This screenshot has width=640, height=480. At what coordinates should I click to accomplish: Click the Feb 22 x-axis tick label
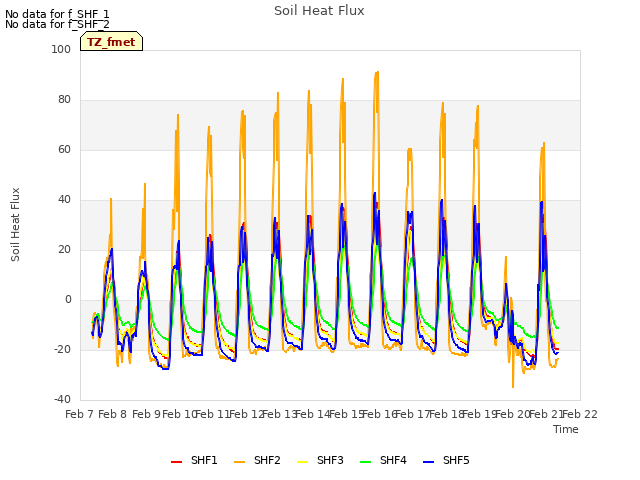point(580,414)
